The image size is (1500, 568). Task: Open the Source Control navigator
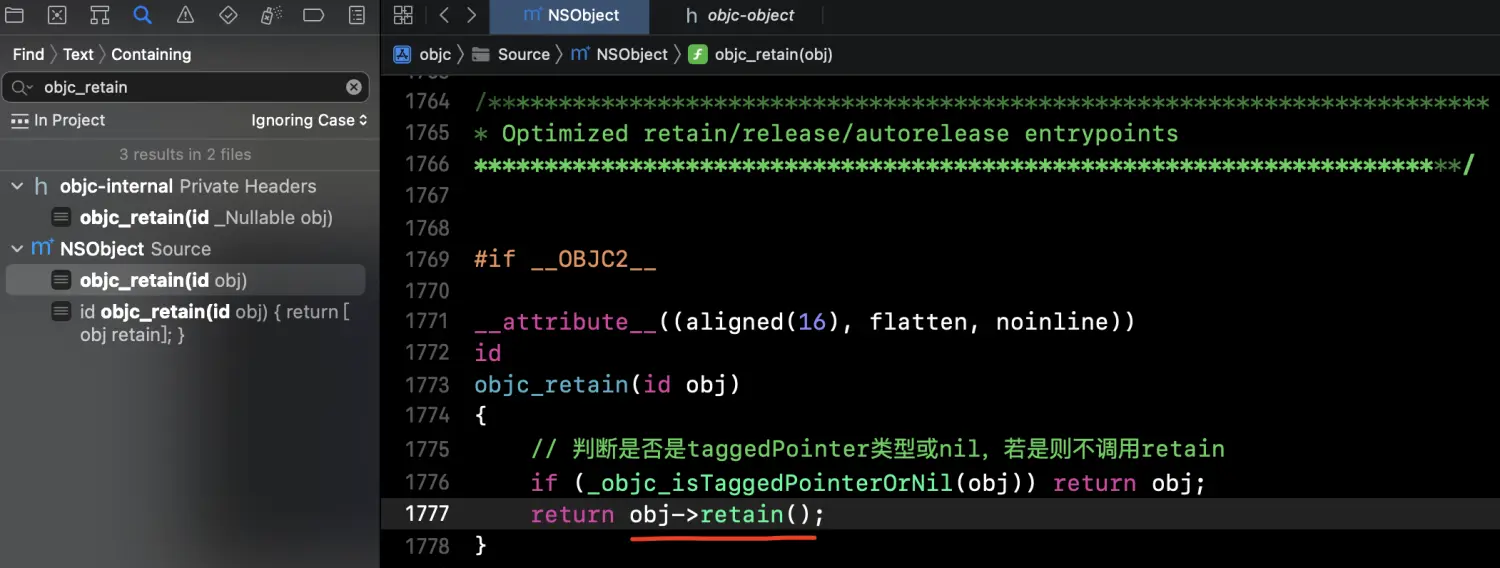(x=57, y=15)
